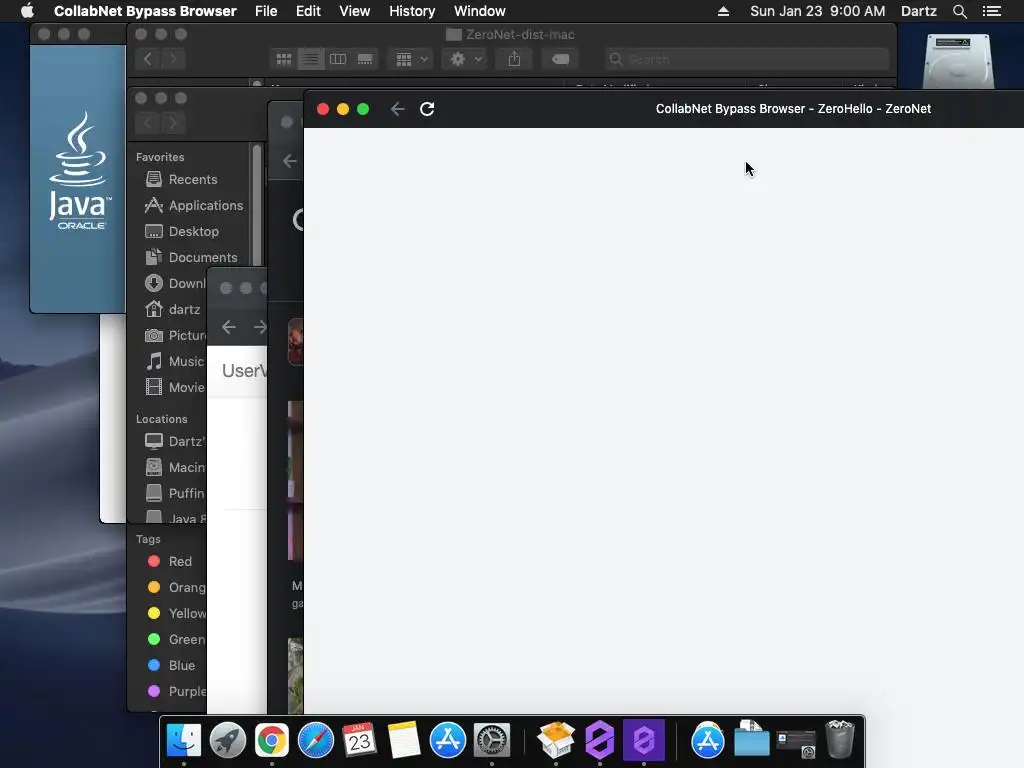Select Music in the Finder sidebar

tap(174, 361)
